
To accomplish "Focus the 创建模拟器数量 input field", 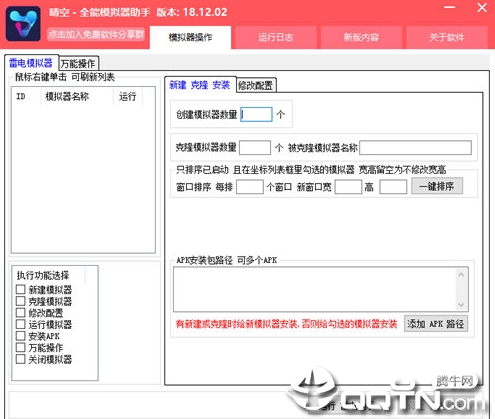I will pyautogui.click(x=256, y=114).
